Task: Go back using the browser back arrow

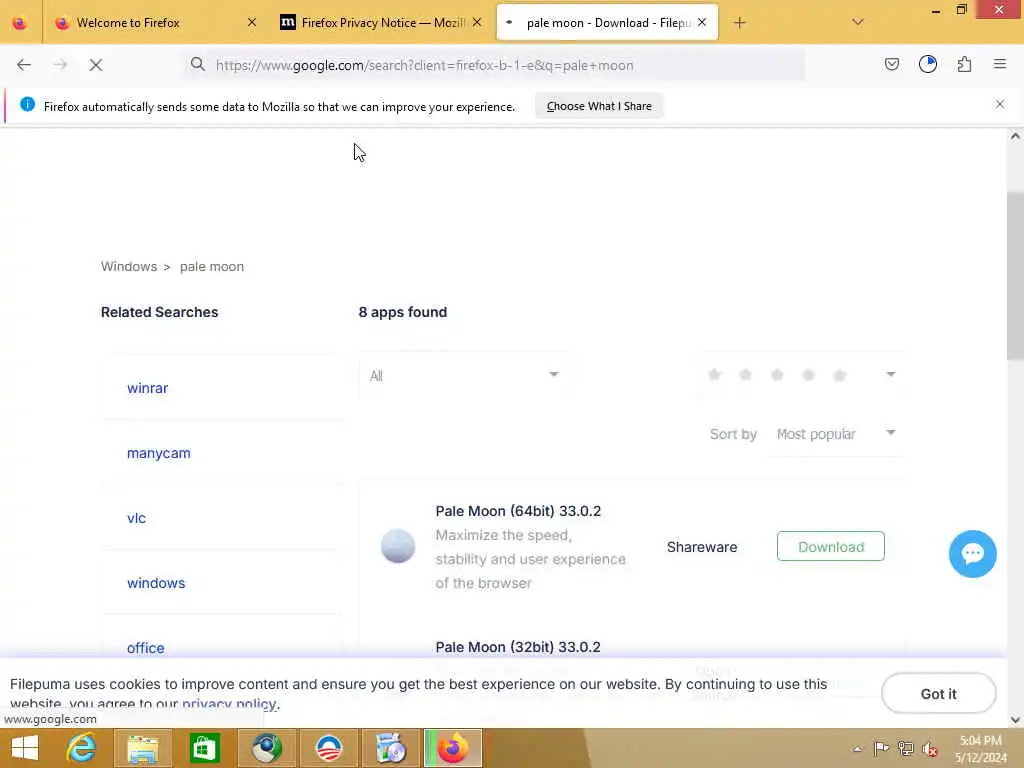Action: pos(24,65)
